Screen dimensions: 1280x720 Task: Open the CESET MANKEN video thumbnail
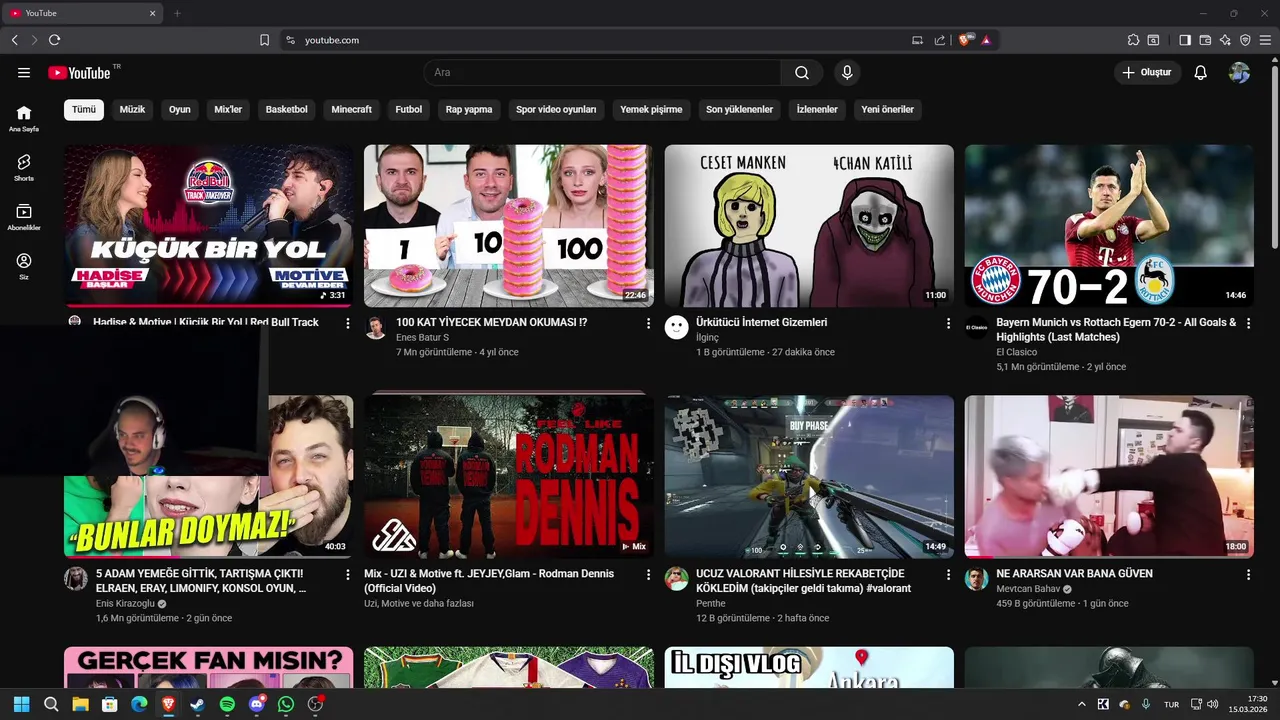tap(809, 226)
